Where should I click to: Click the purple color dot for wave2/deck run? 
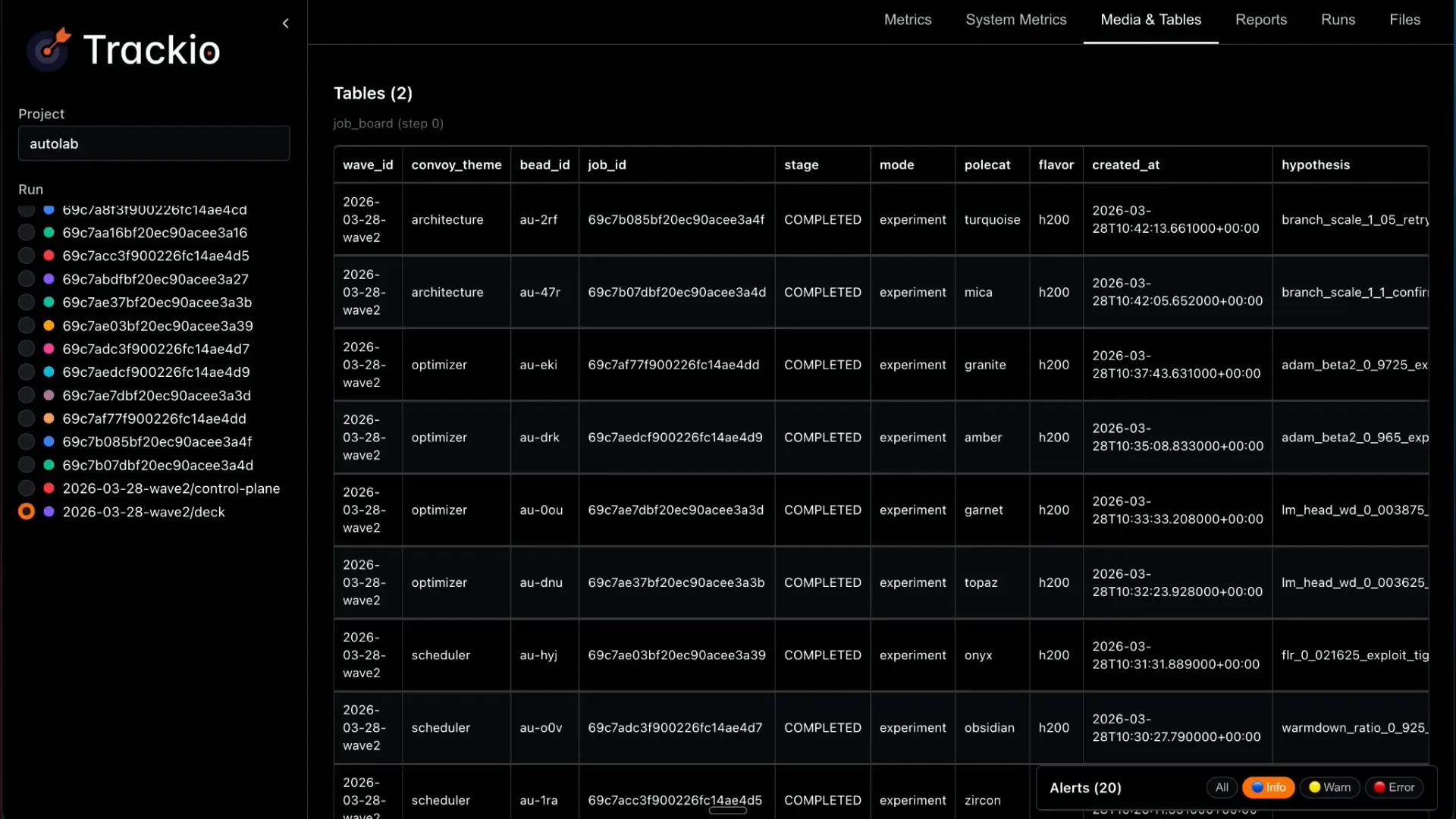click(x=49, y=512)
